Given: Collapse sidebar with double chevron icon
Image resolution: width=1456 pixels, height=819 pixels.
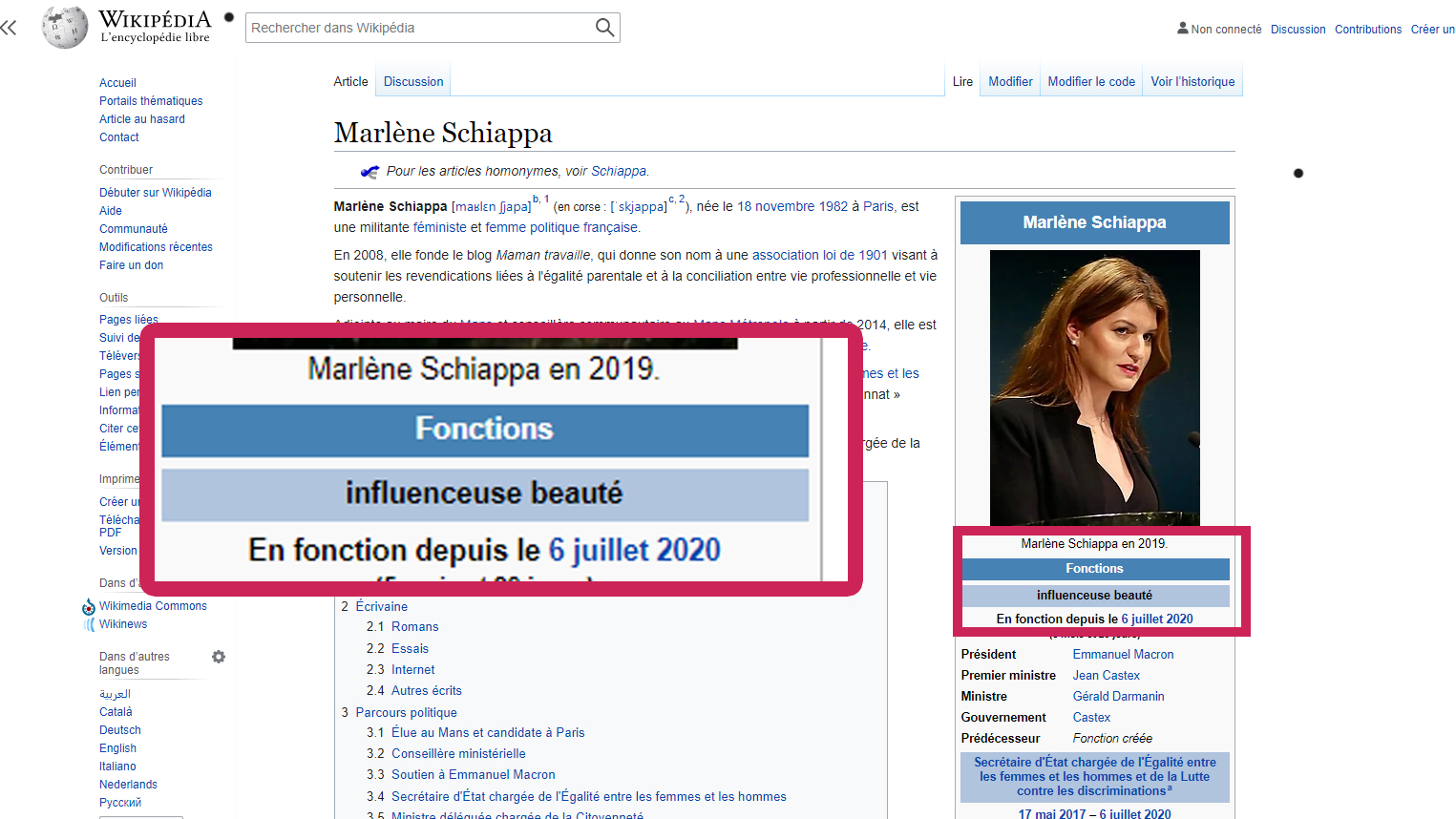Looking at the screenshot, I should click(9, 28).
